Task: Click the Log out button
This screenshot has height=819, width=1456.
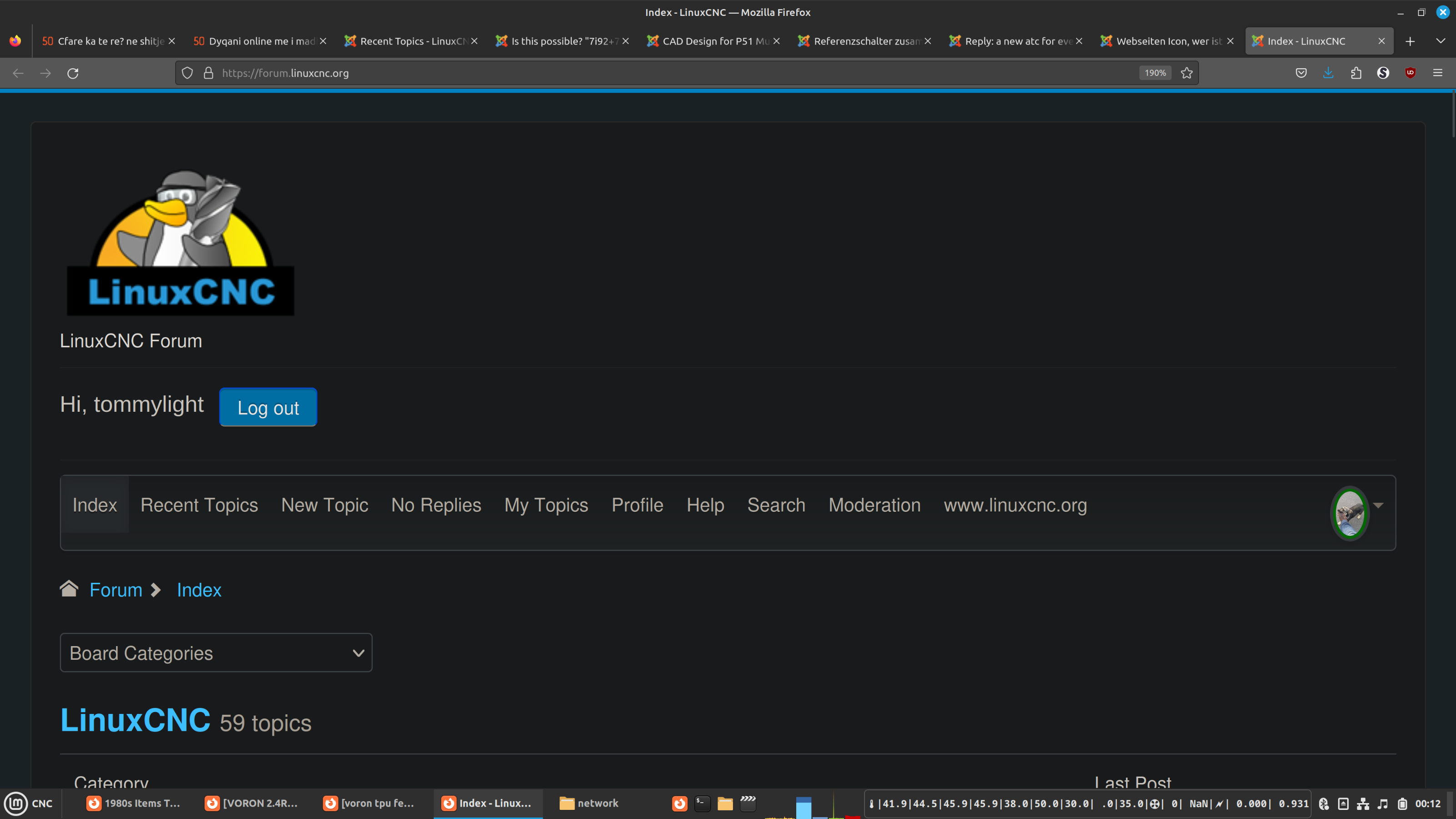Action: click(268, 408)
